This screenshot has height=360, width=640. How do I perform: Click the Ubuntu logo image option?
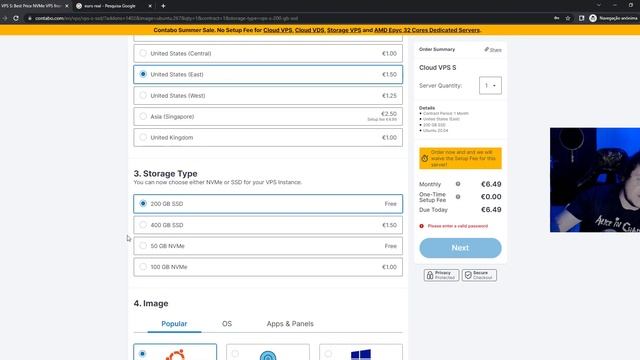pos(175,353)
